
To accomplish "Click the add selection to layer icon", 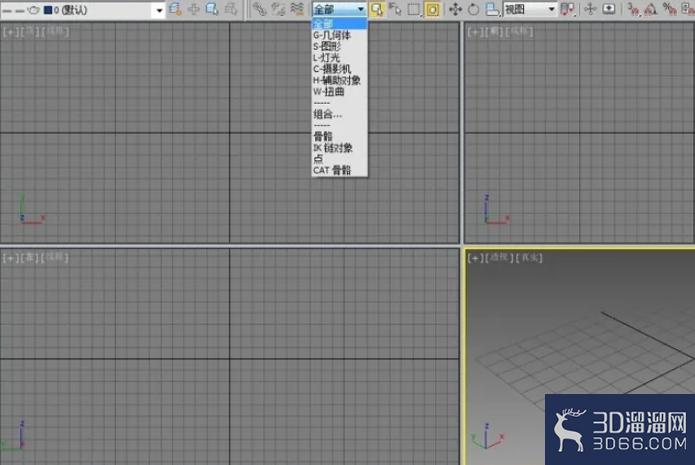I will 194,9.
